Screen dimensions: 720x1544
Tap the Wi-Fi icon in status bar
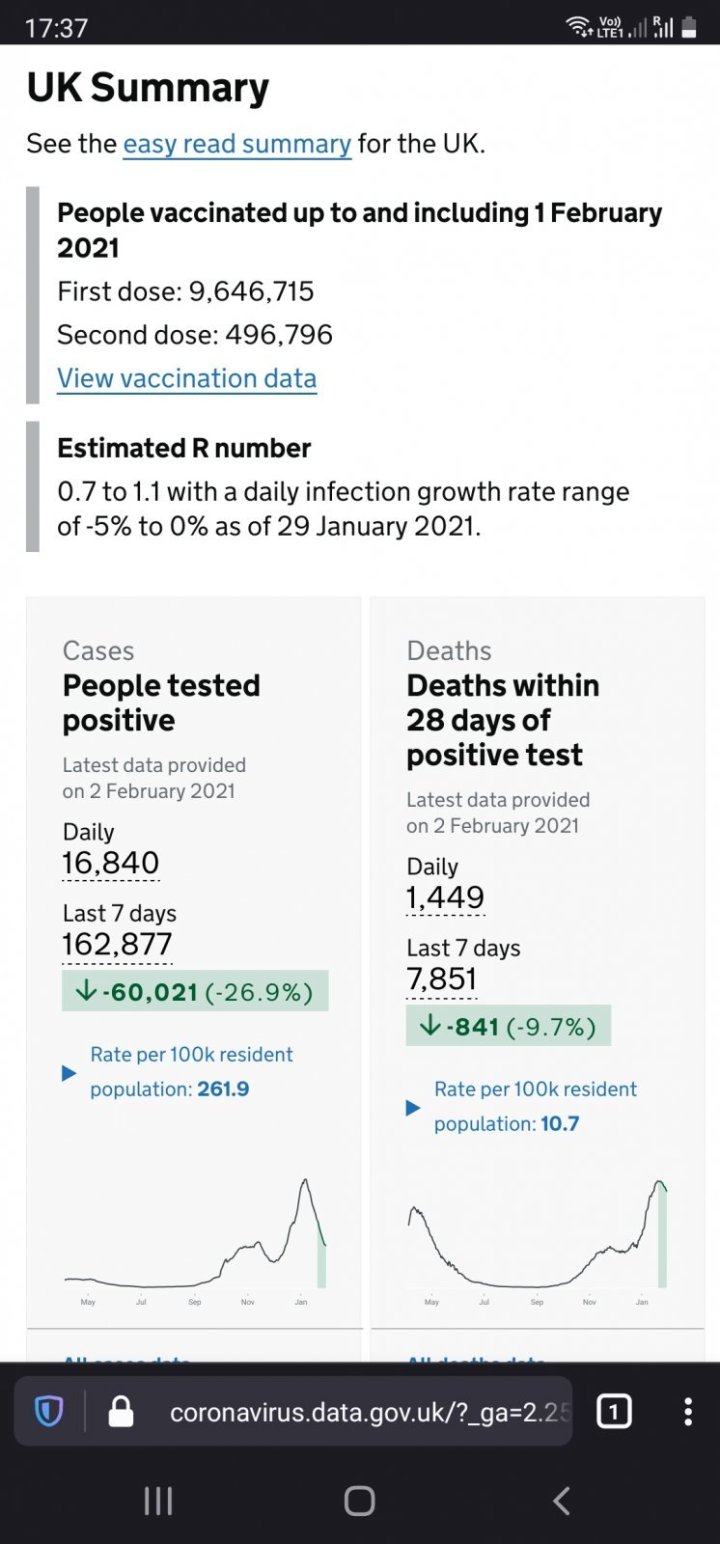pyautogui.click(x=579, y=29)
